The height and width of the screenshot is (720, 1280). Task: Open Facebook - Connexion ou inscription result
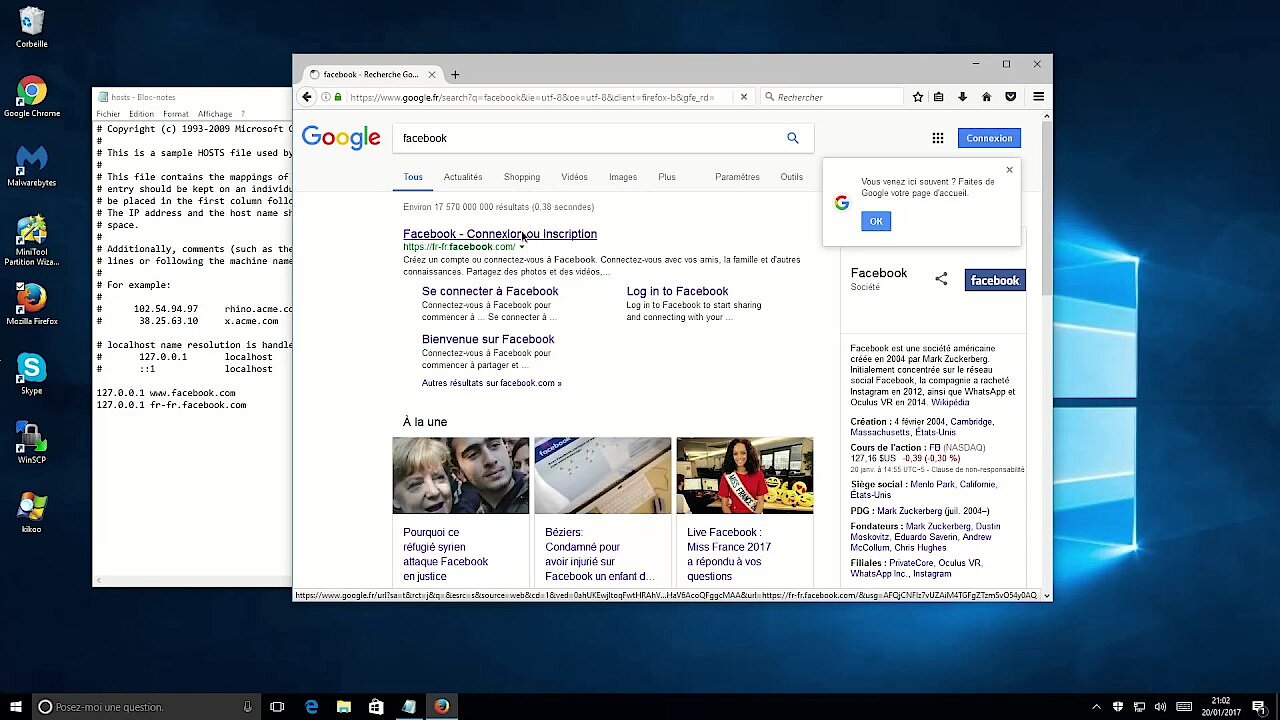tap(500, 234)
